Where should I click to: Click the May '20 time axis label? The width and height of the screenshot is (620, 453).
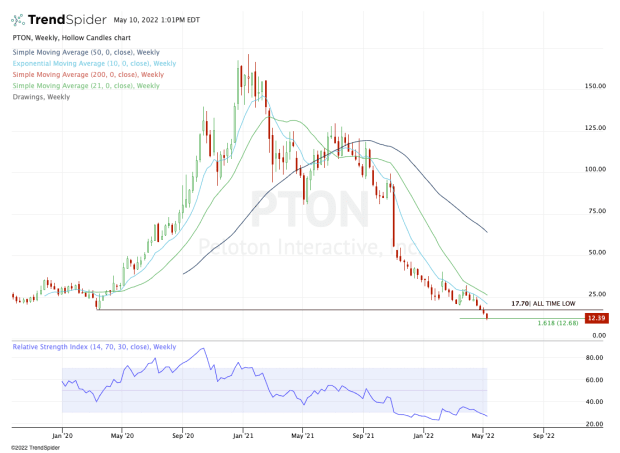(122, 436)
